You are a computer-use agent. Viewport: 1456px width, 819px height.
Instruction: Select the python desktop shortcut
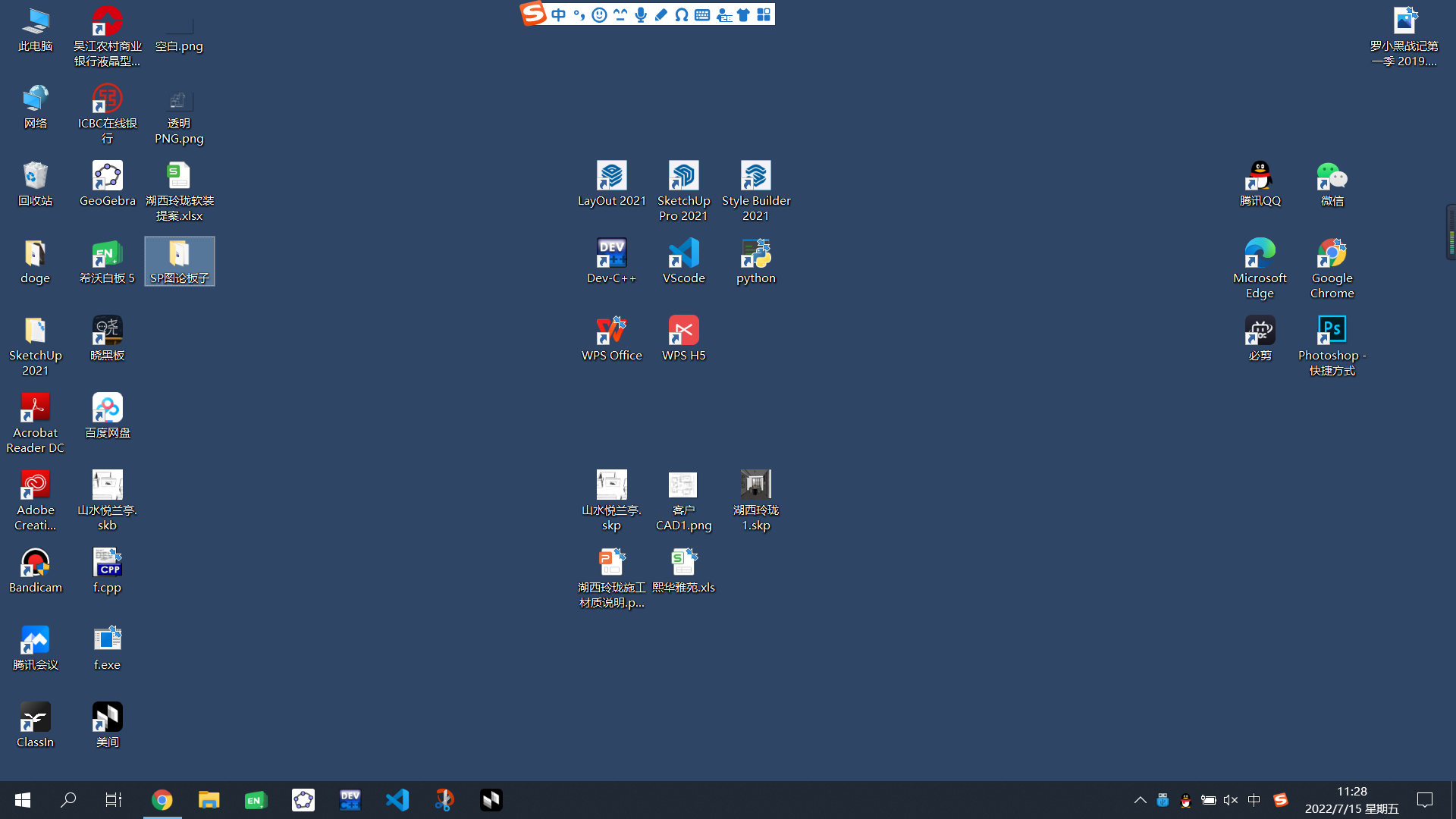[x=755, y=262]
